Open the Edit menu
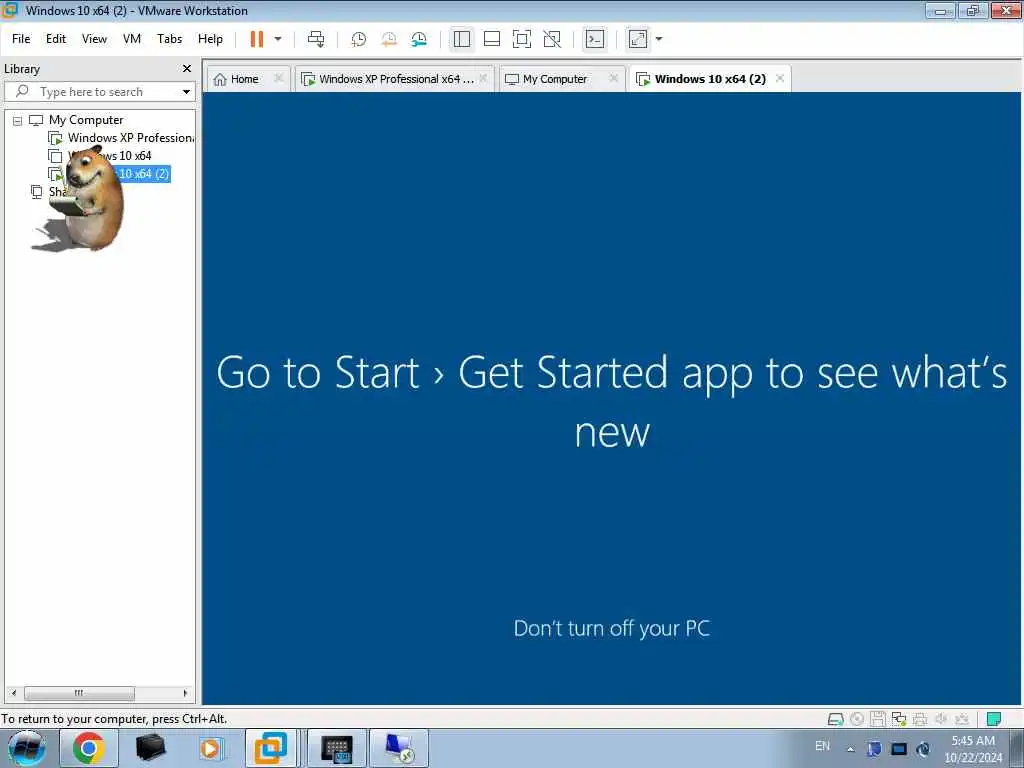1024x768 pixels. [56, 39]
